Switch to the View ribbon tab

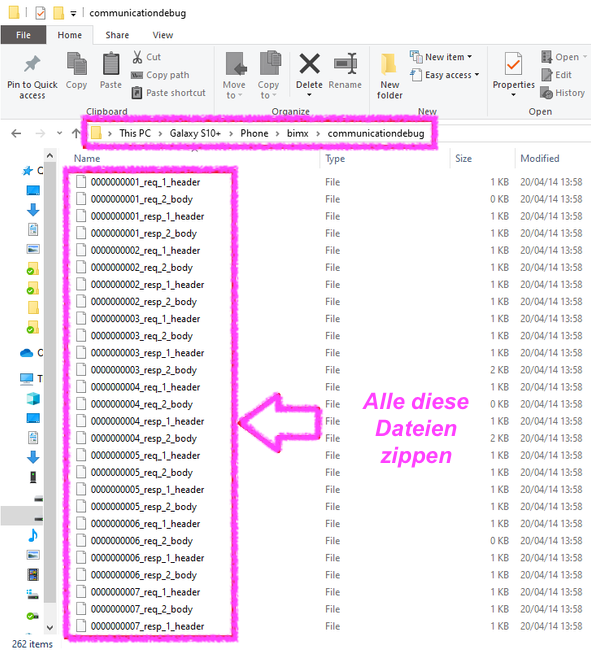coord(163,35)
